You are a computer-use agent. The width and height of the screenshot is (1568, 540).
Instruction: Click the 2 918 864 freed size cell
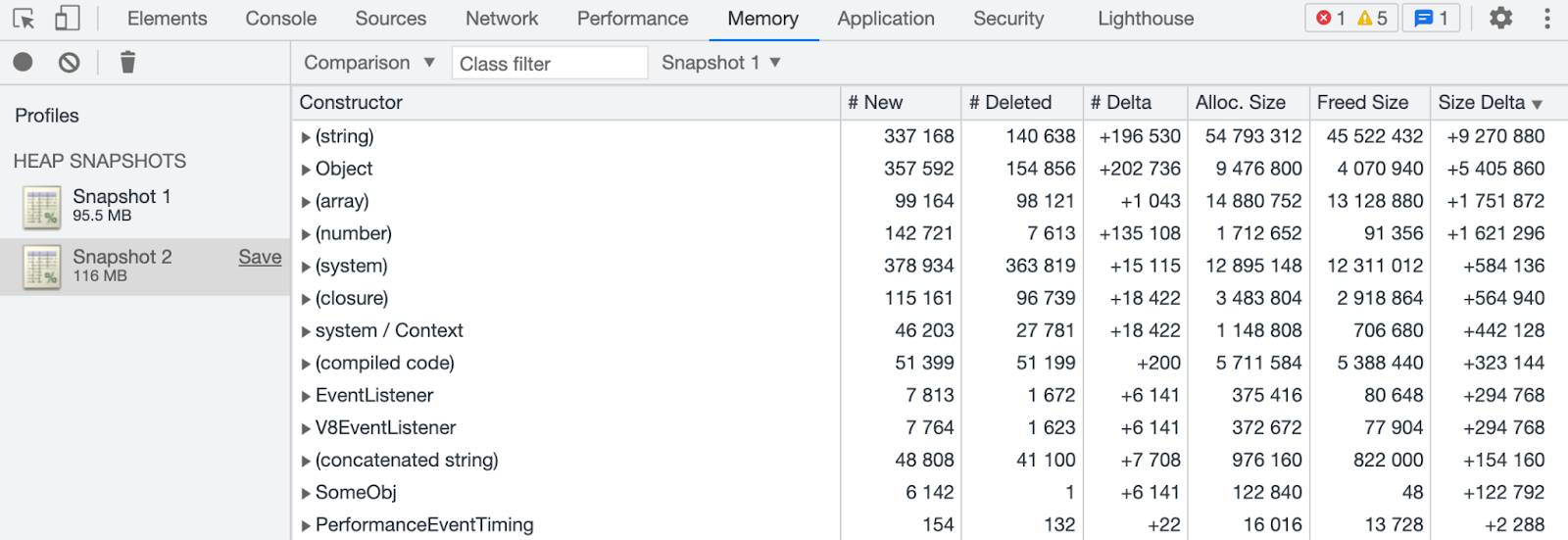[1380, 298]
